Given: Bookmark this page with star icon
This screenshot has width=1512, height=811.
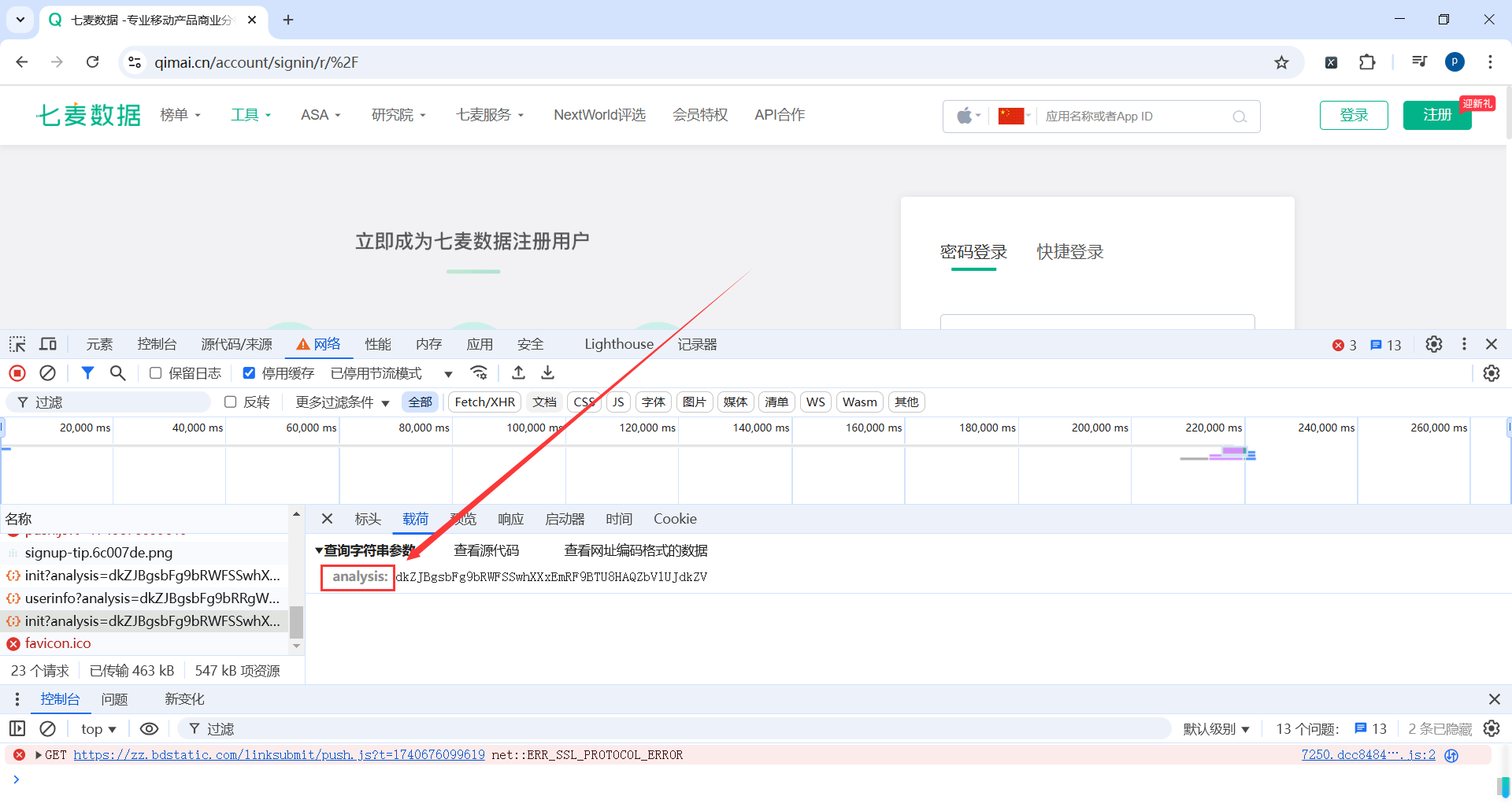Looking at the screenshot, I should (1282, 62).
